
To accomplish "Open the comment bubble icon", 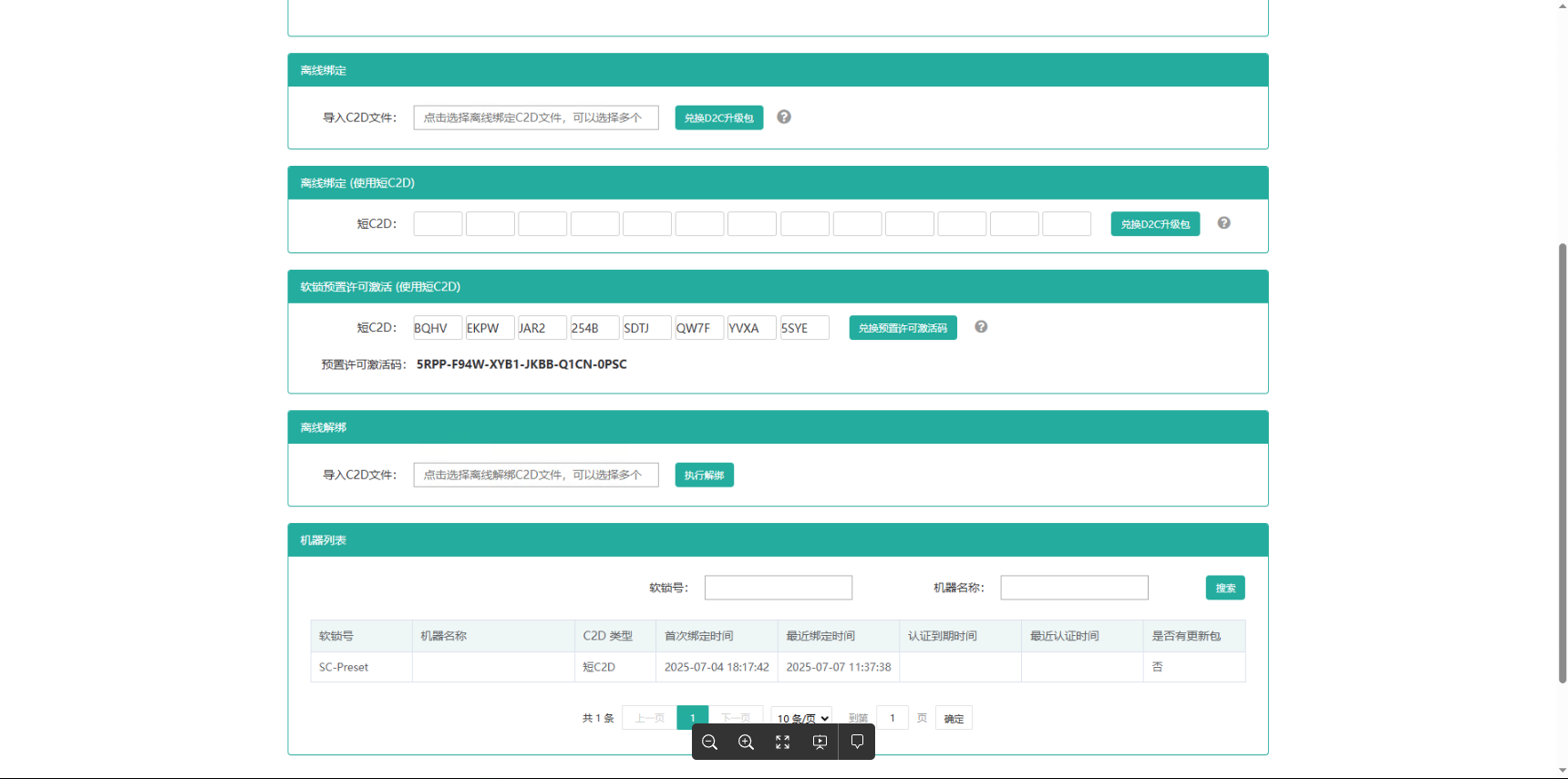I will click(857, 742).
